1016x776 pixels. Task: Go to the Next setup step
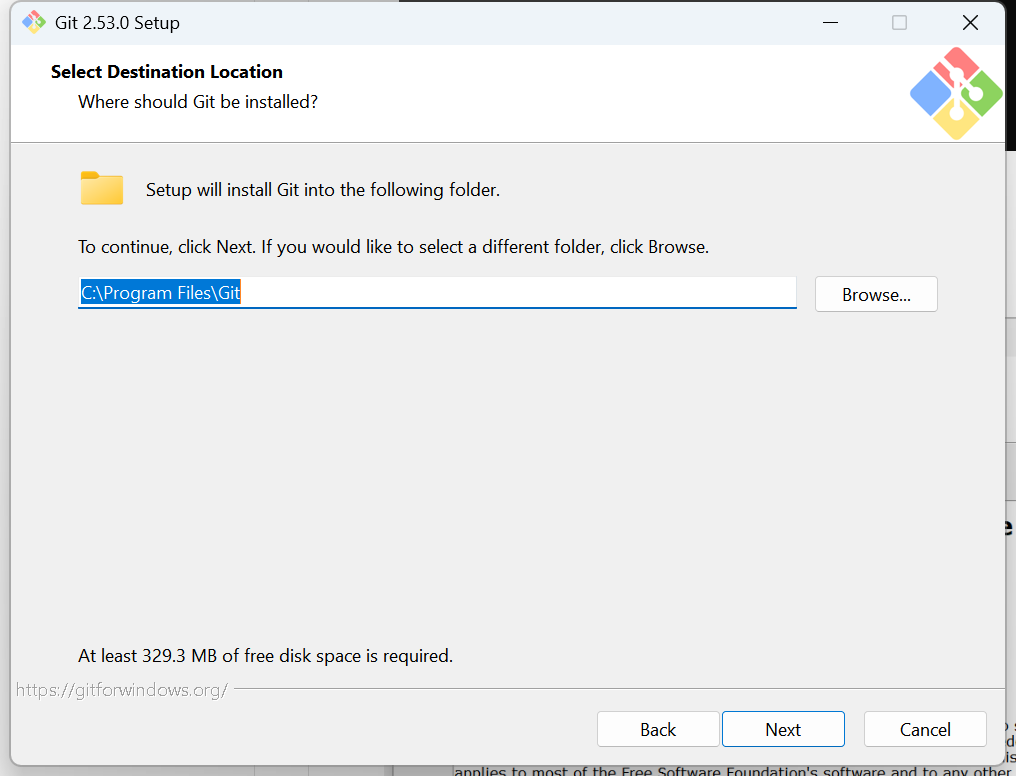[x=783, y=729]
